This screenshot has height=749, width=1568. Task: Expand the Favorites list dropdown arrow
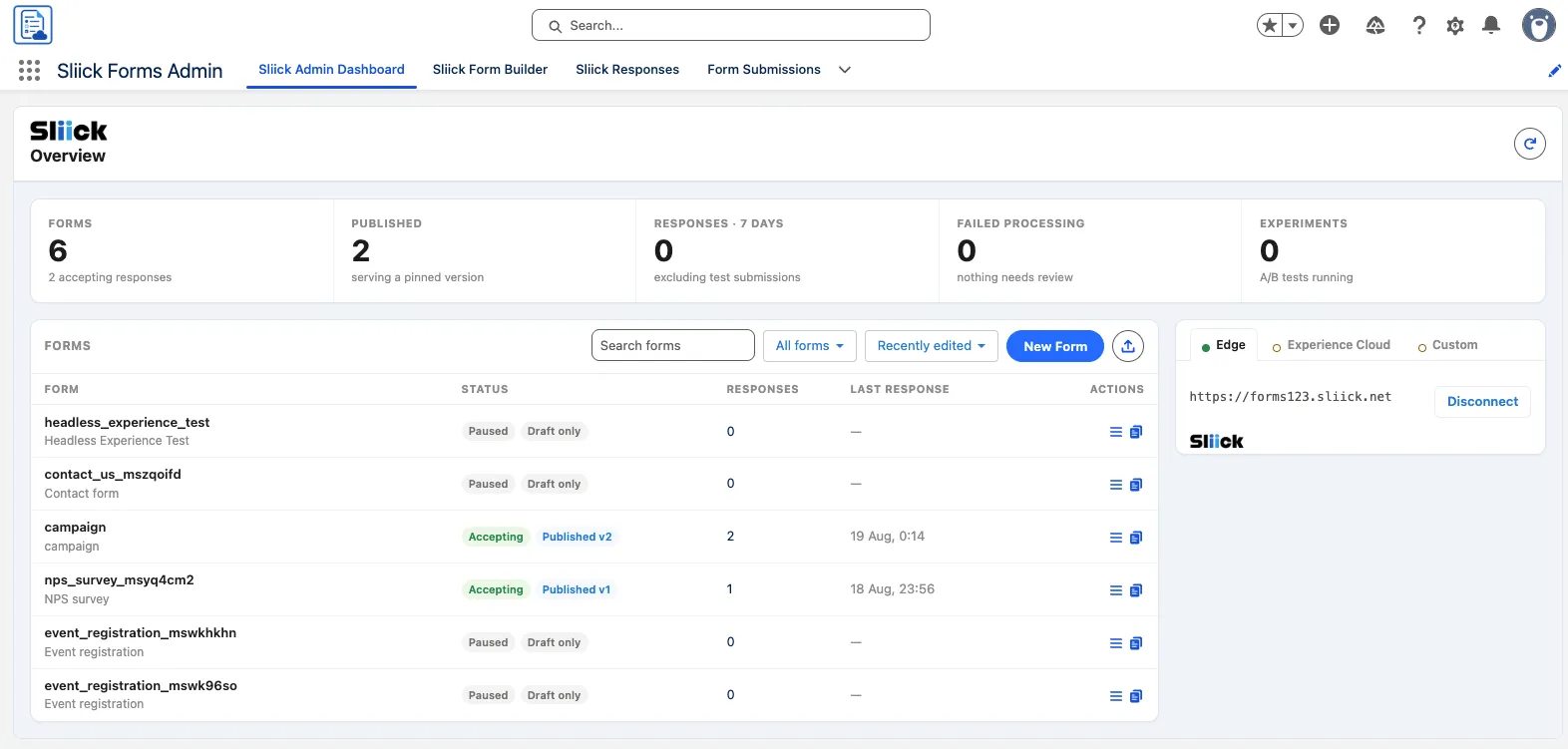point(1293,25)
